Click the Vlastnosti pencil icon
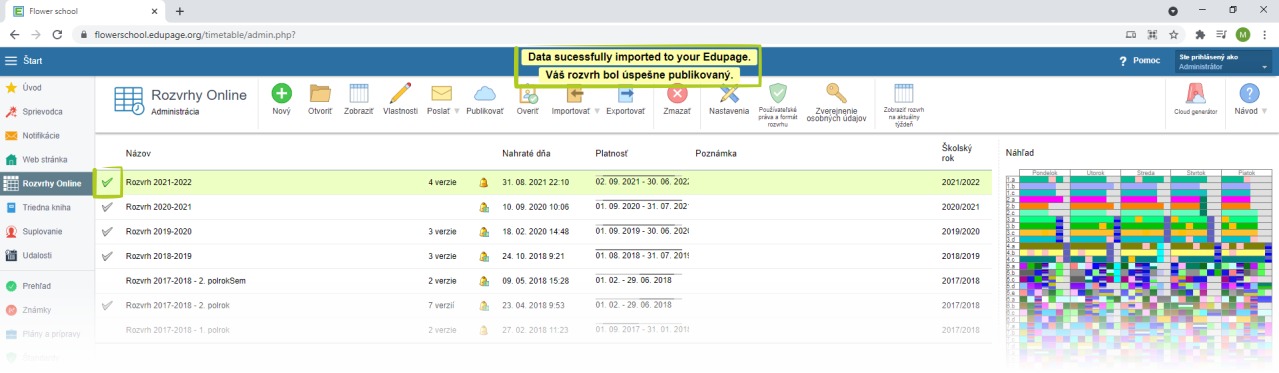 (400, 94)
